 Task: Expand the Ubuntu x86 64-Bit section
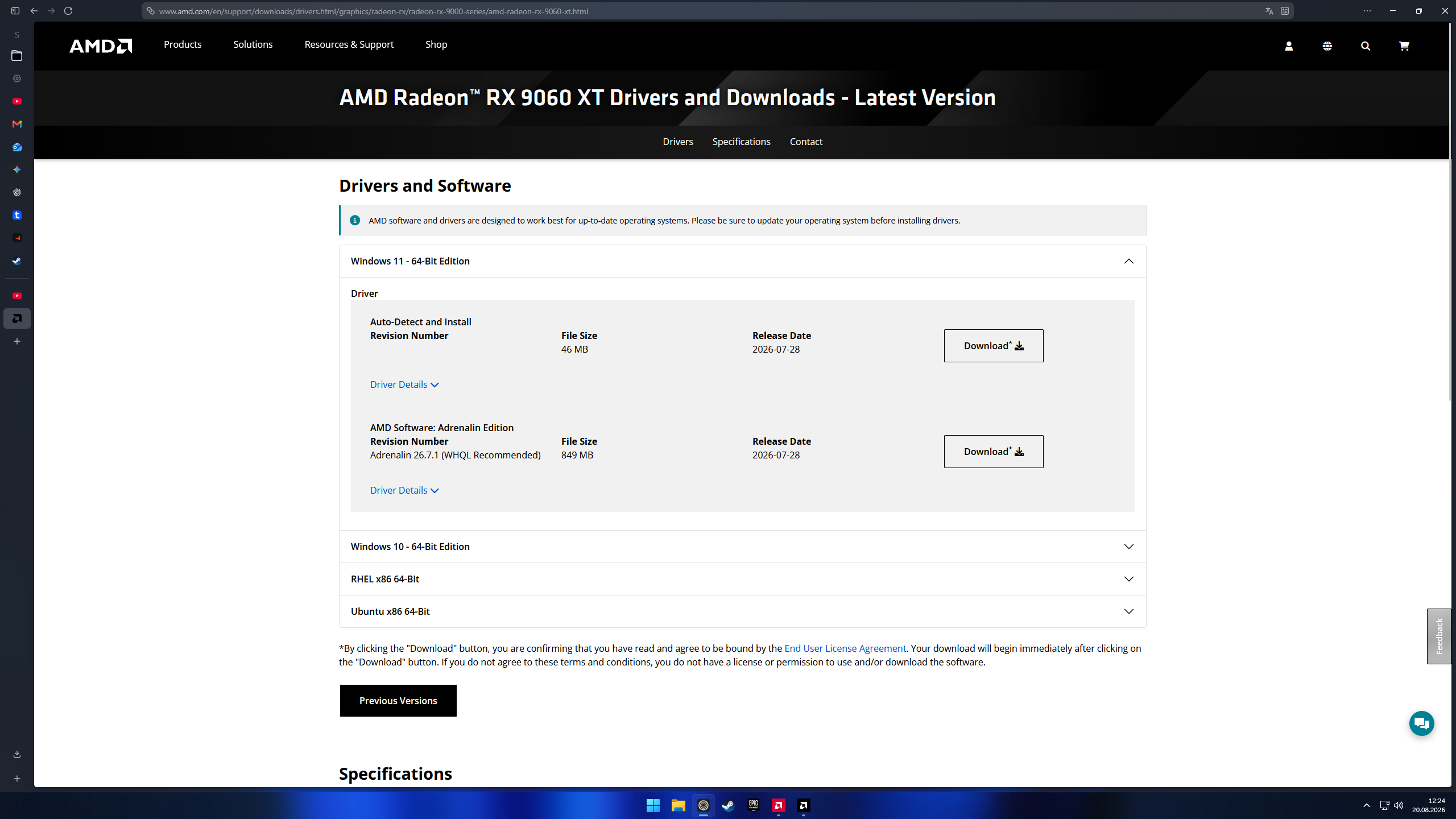point(743,611)
